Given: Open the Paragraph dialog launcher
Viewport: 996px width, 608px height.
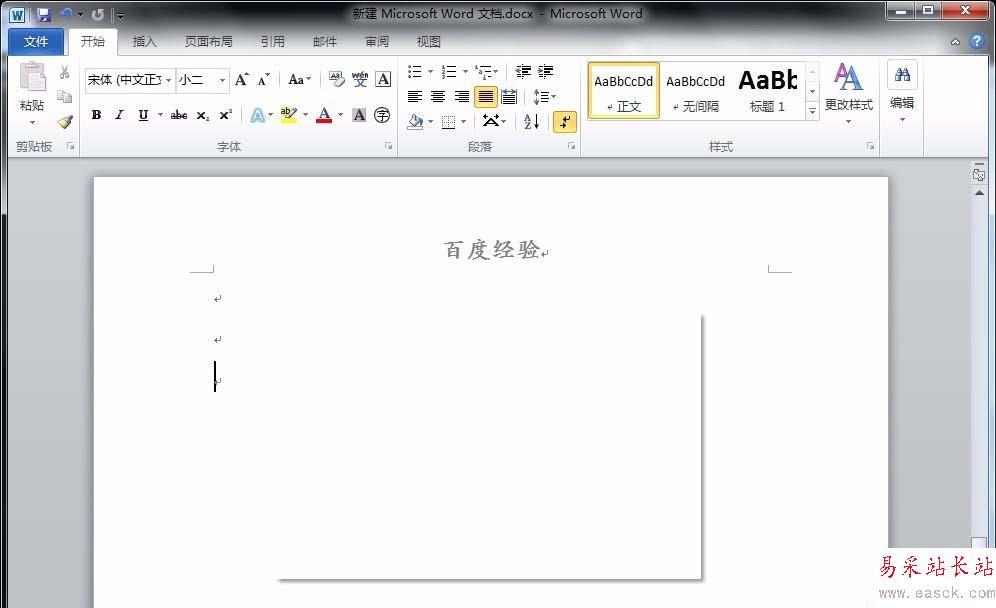Looking at the screenshot, I should [571, 146].
